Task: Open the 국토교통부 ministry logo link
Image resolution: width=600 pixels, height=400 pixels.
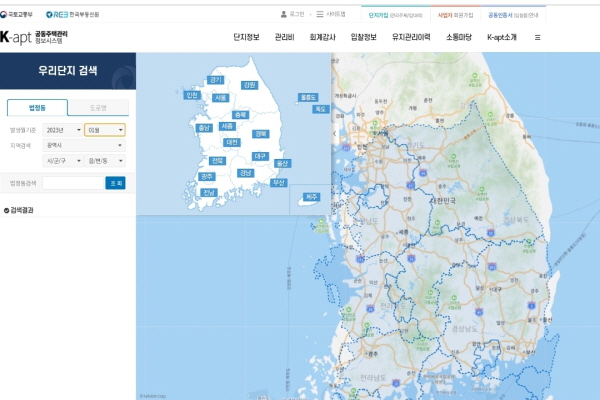Action: pos(16,15)
